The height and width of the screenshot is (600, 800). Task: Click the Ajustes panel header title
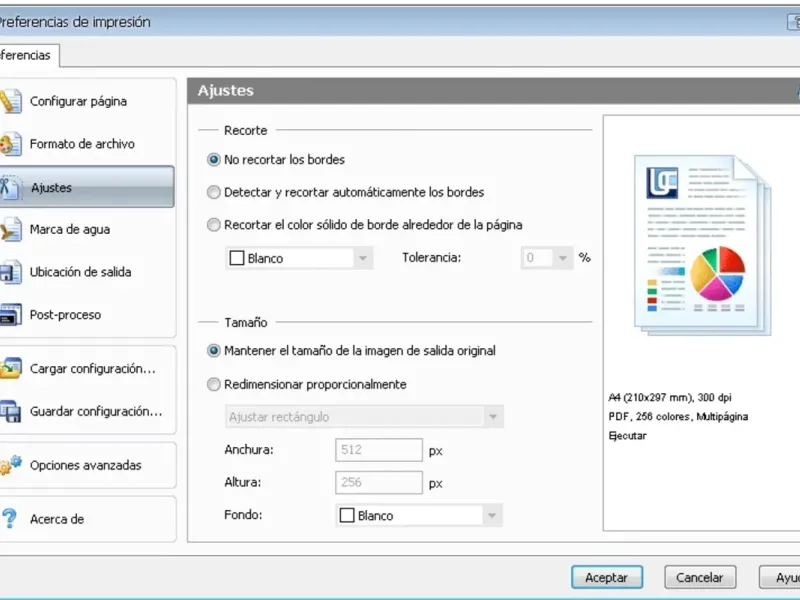point(226,91)
